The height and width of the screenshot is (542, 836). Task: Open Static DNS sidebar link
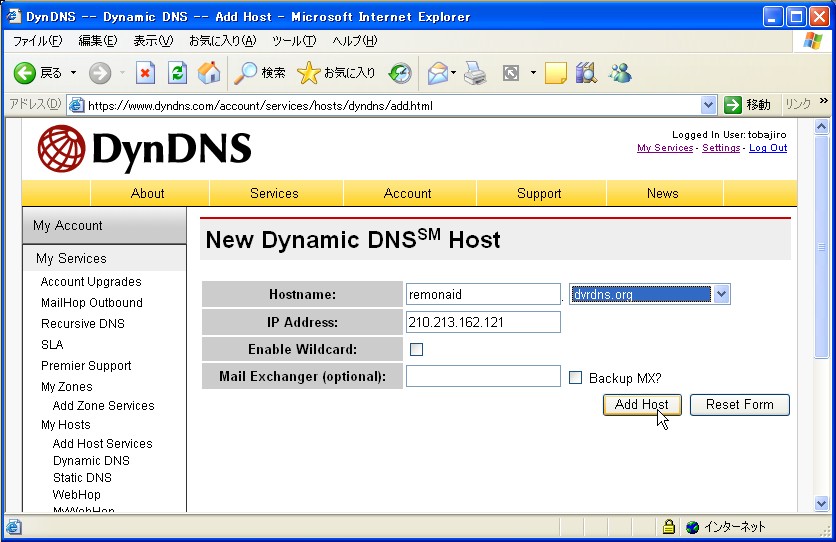tap(82, 478)
